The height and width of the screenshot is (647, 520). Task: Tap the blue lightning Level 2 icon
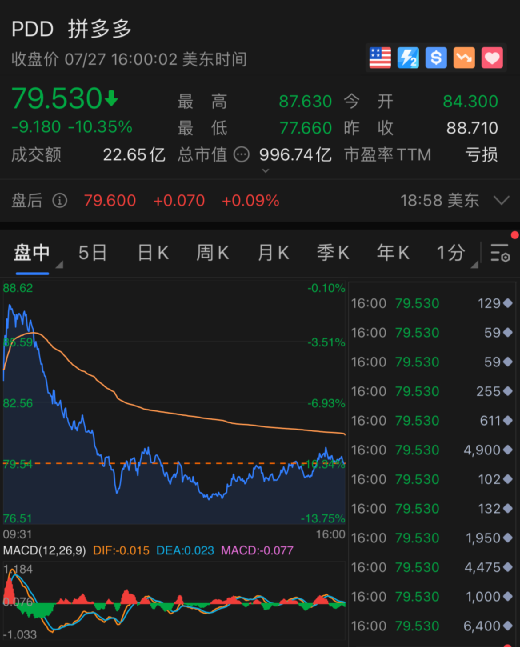408,58
